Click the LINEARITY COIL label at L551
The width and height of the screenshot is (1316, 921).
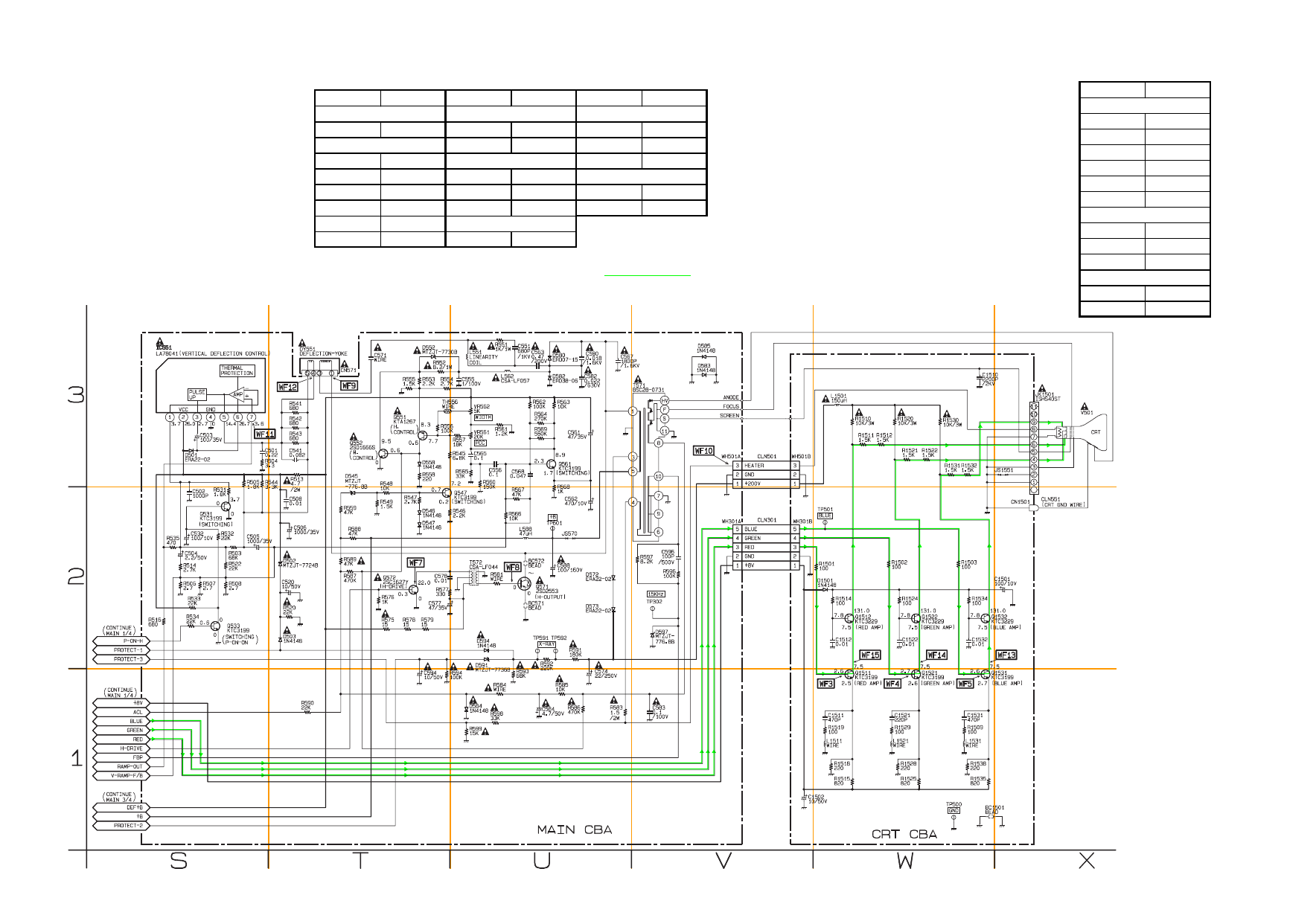482,360
